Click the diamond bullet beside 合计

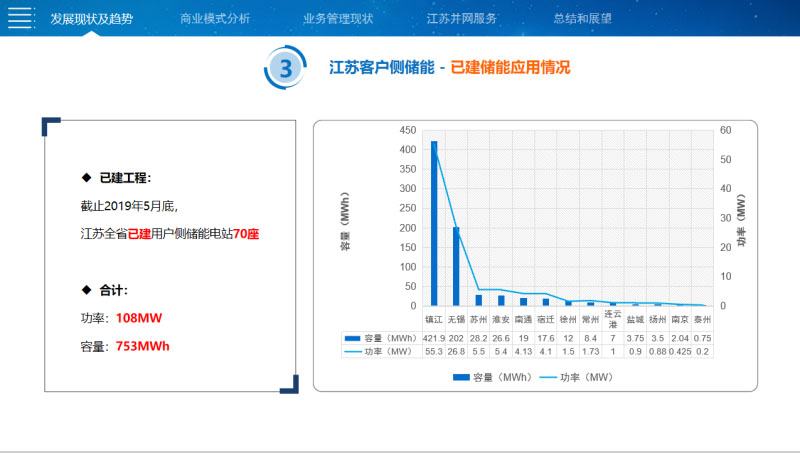(86, 290)
